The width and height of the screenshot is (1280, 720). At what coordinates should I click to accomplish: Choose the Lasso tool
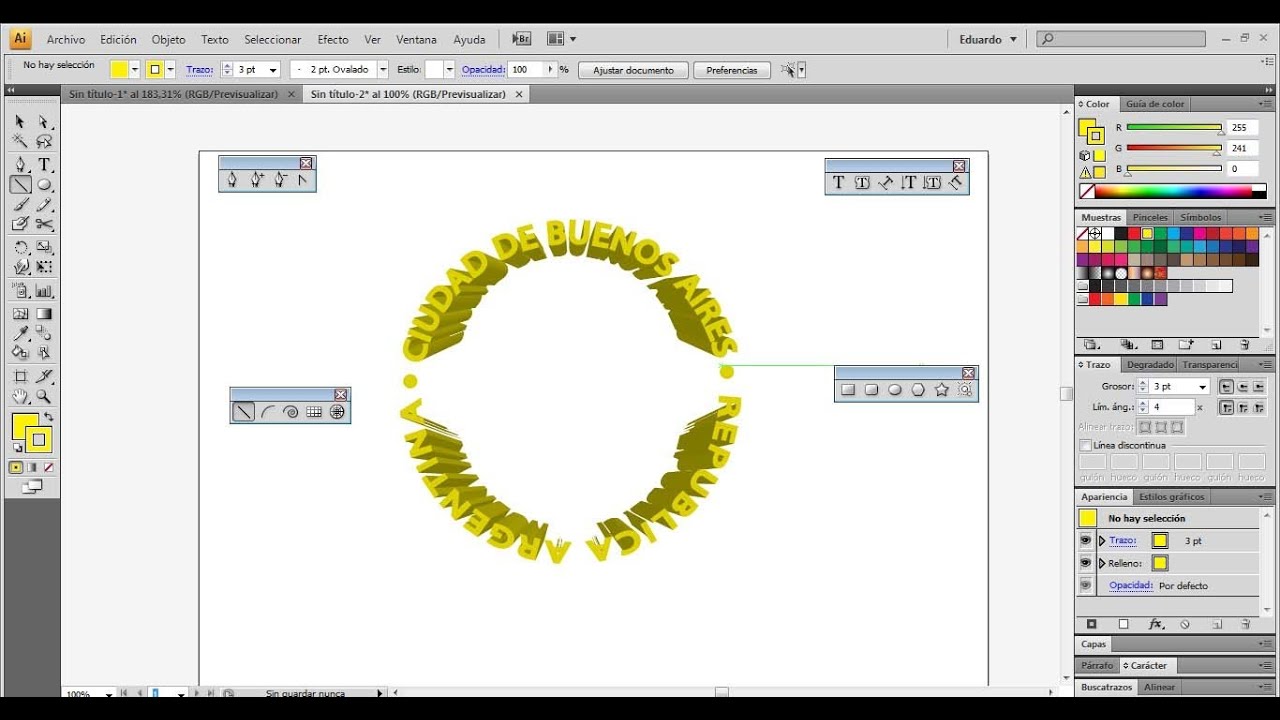click(44, 142)
